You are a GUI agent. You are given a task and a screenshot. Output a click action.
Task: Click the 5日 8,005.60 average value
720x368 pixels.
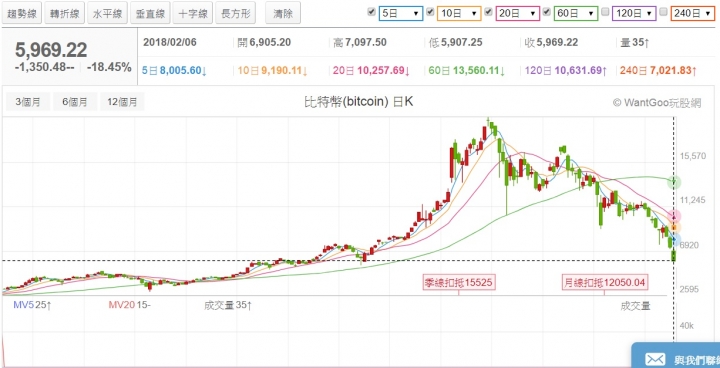(x=174, y=71)
